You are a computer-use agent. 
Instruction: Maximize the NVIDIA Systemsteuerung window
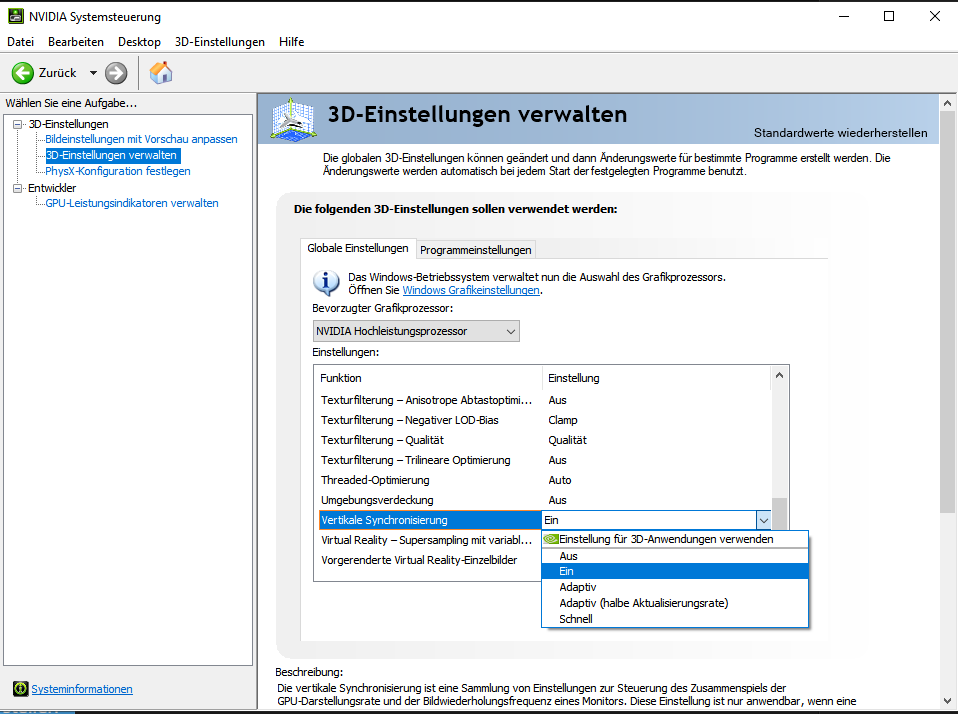889,16
